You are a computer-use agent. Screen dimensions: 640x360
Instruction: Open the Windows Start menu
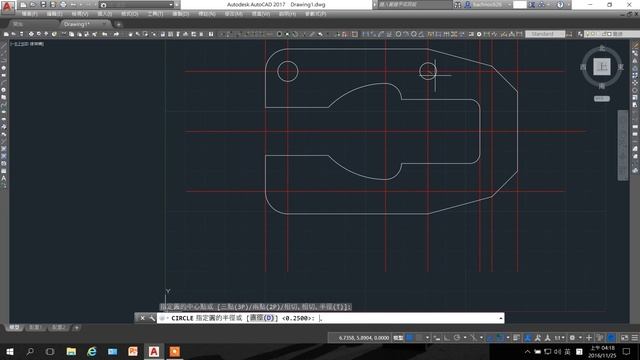pos(9,351)
